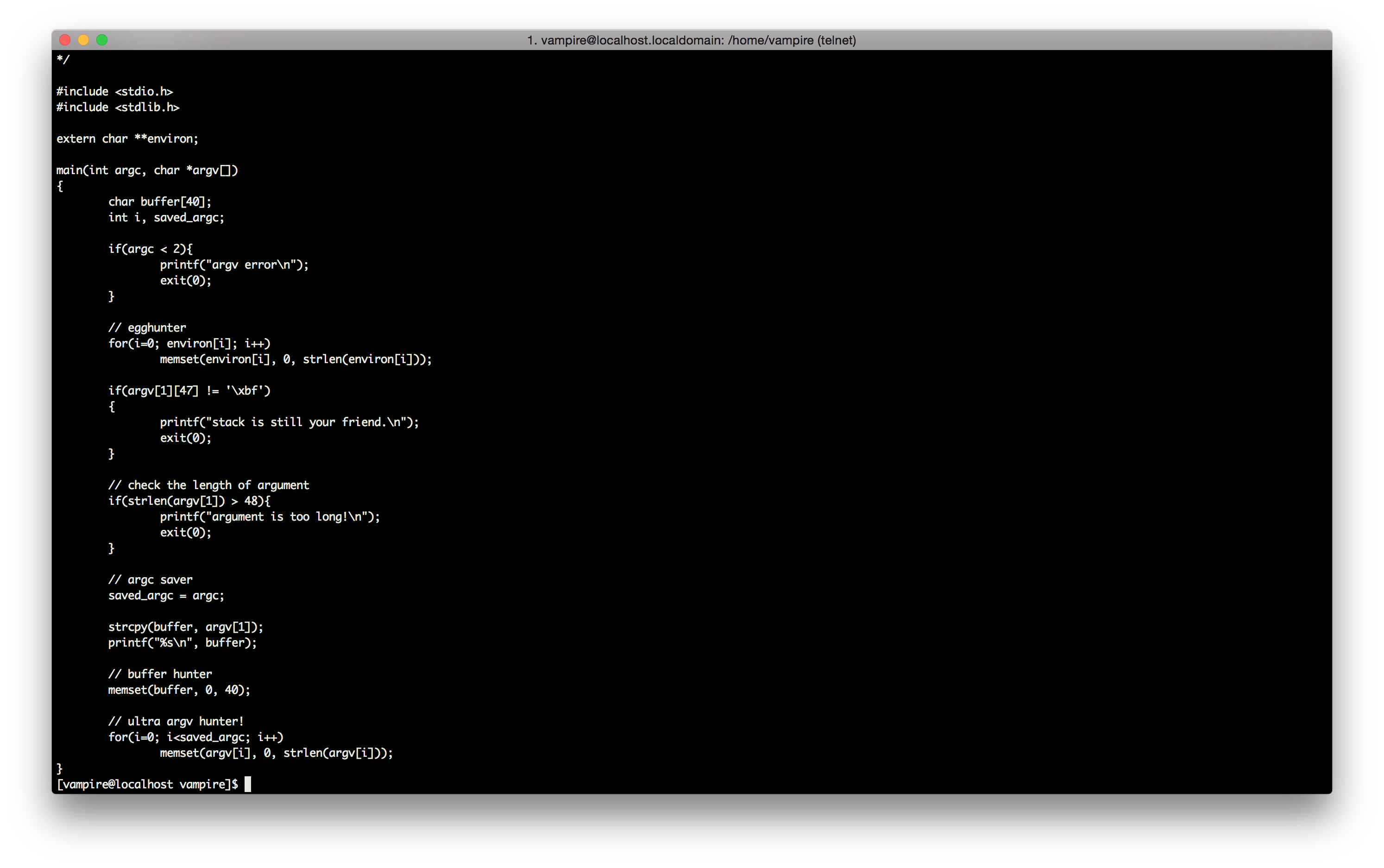Click the 'extern char **environ;' line
1384x868 pixels.
pos(127,139)
